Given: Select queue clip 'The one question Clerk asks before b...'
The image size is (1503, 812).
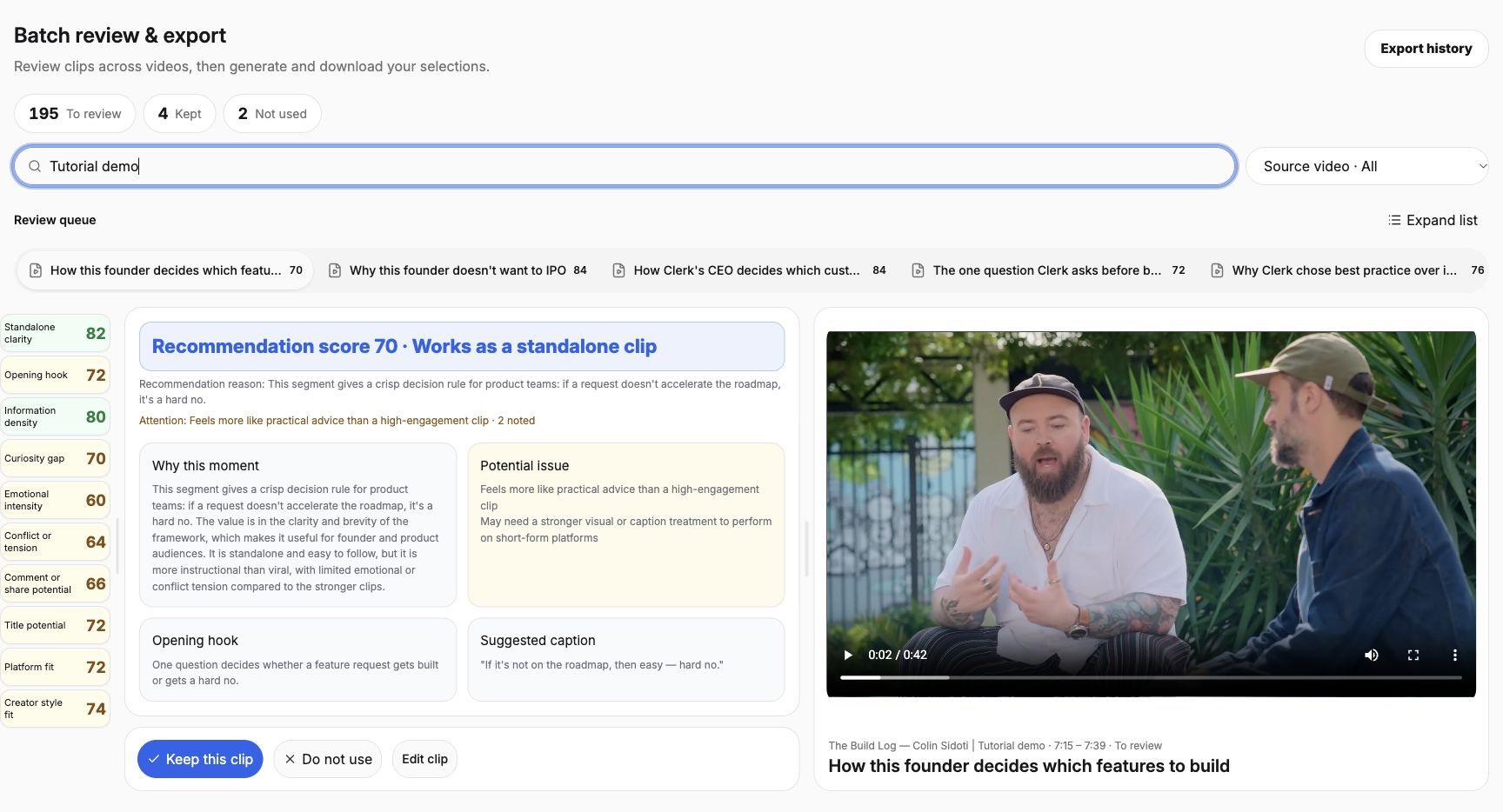Looking at the screenshot, I should tap(1048, 270).
